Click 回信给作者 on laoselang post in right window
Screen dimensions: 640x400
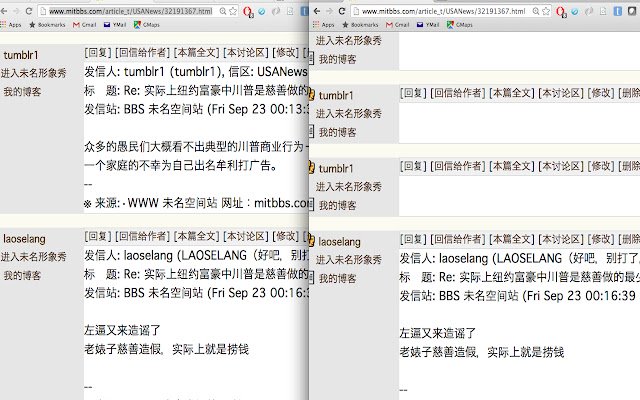coord(458,239)
